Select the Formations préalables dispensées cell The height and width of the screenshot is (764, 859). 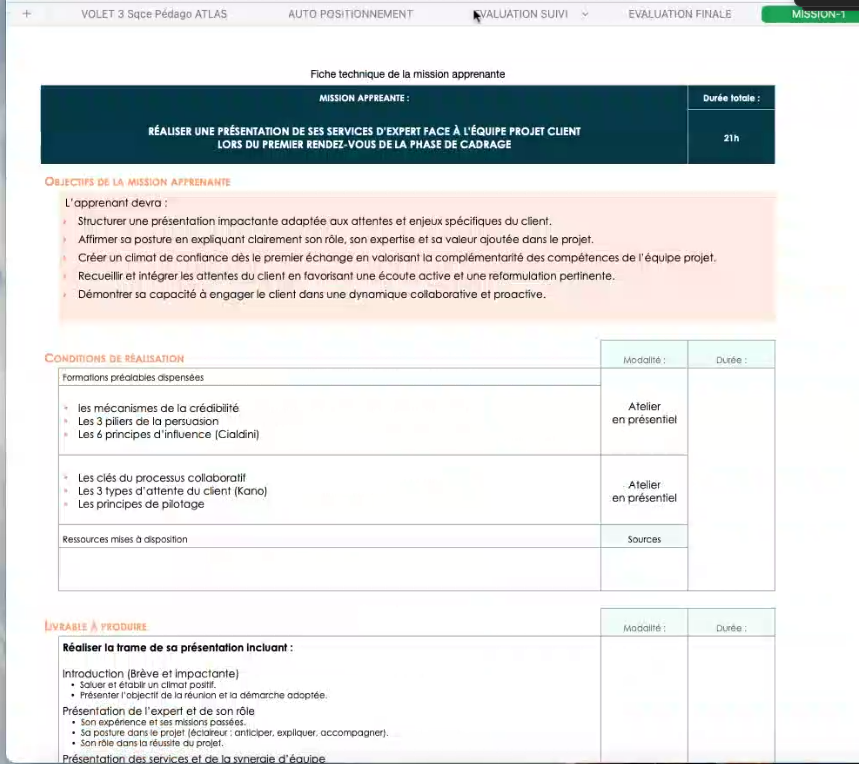(x=132, y=378)
